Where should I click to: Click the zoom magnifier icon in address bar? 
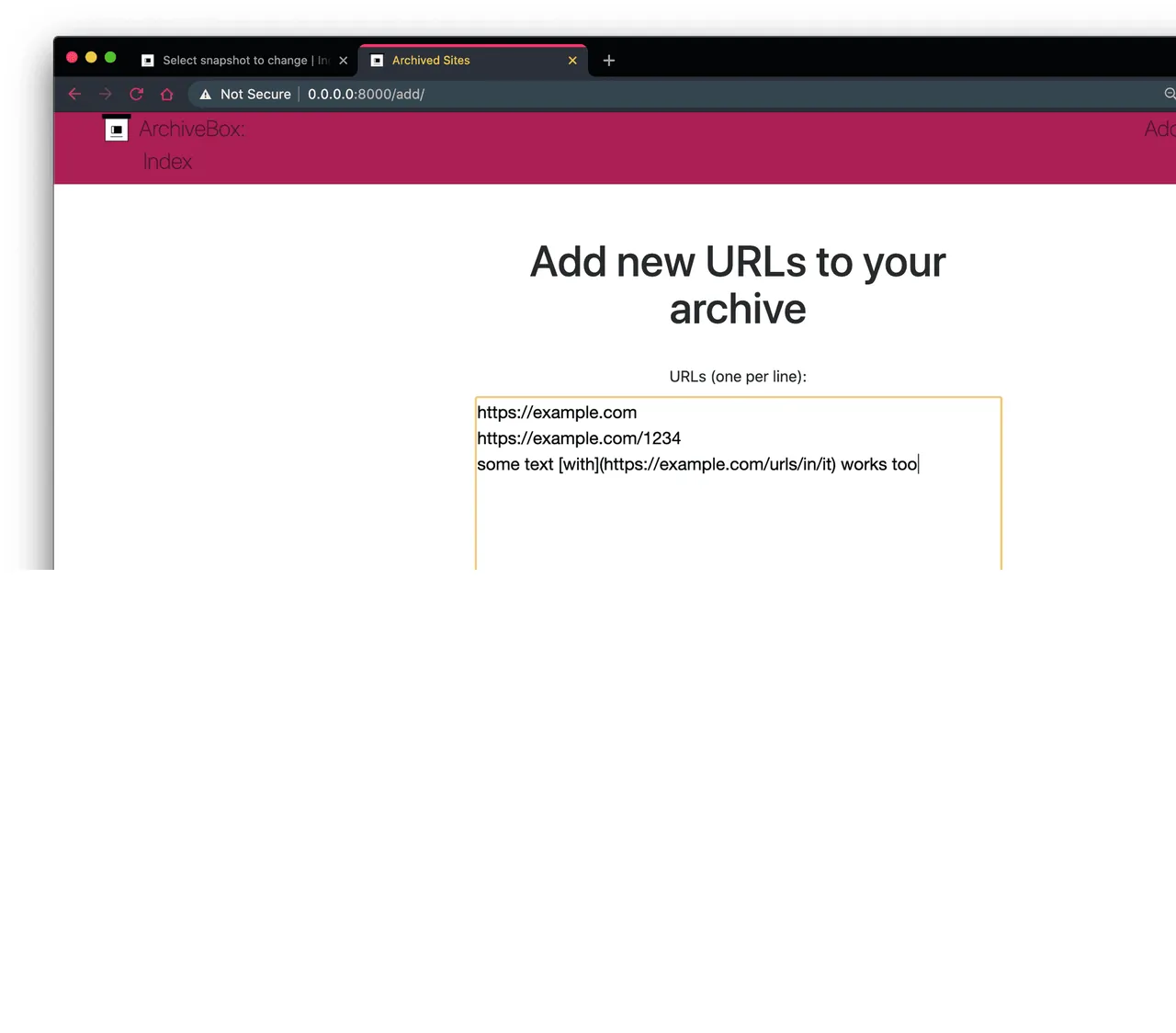(x=1170, y=94)
